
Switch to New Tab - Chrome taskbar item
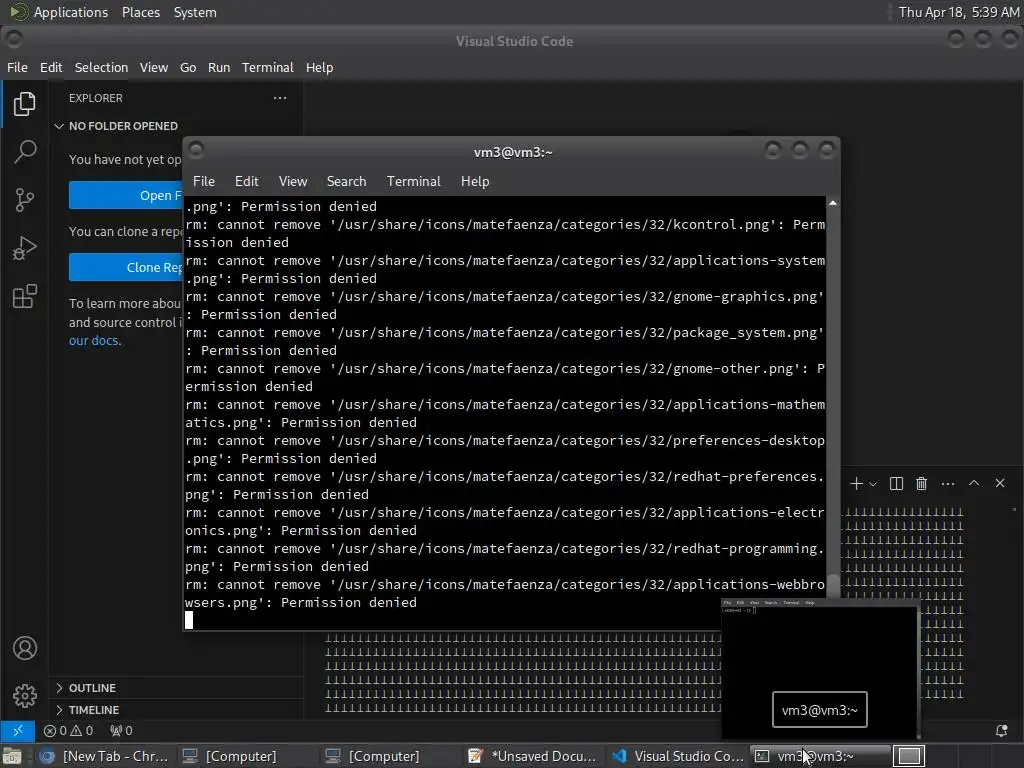[x=103, y=756]
